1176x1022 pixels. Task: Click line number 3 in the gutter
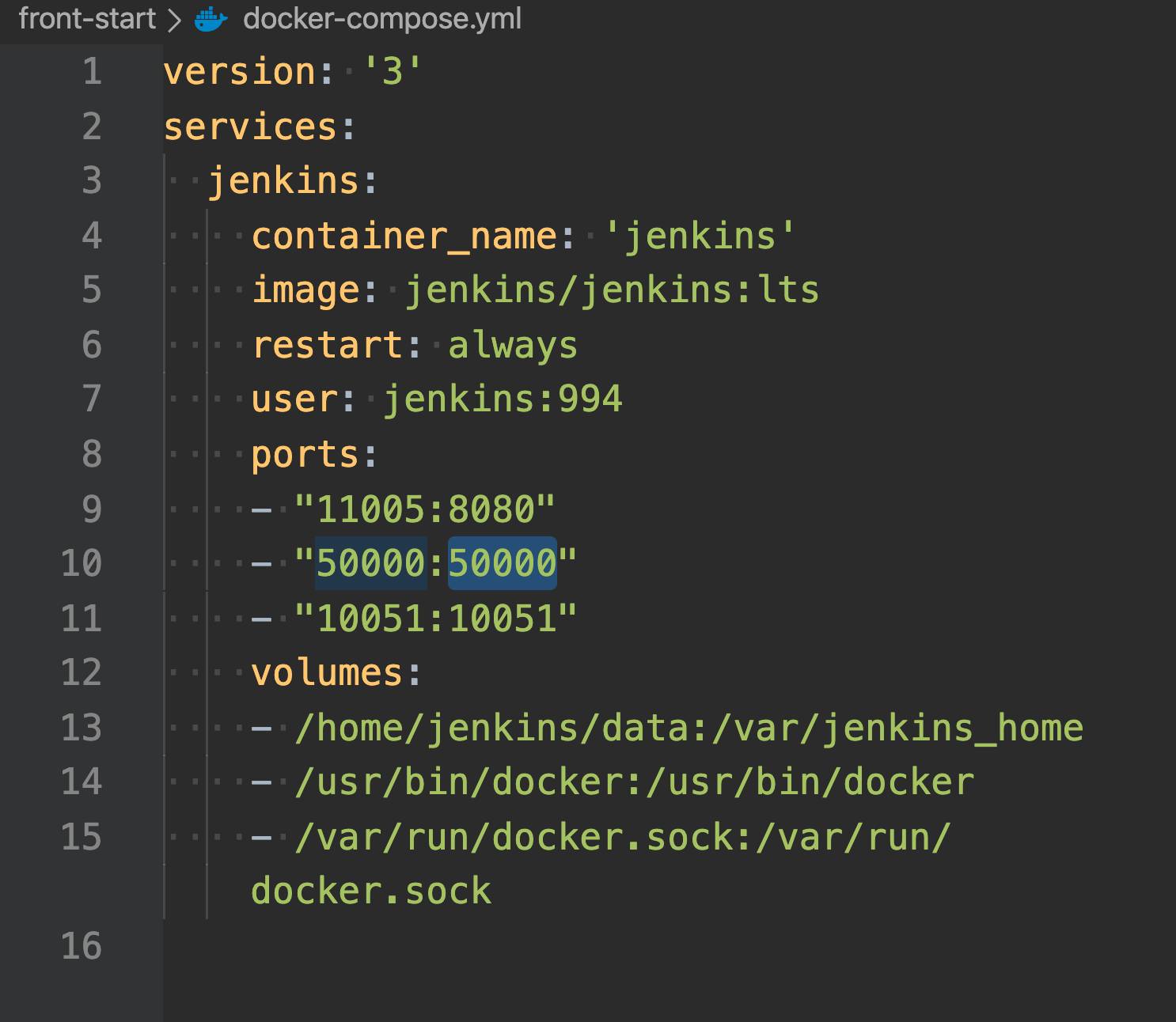(x=92, y=180)
